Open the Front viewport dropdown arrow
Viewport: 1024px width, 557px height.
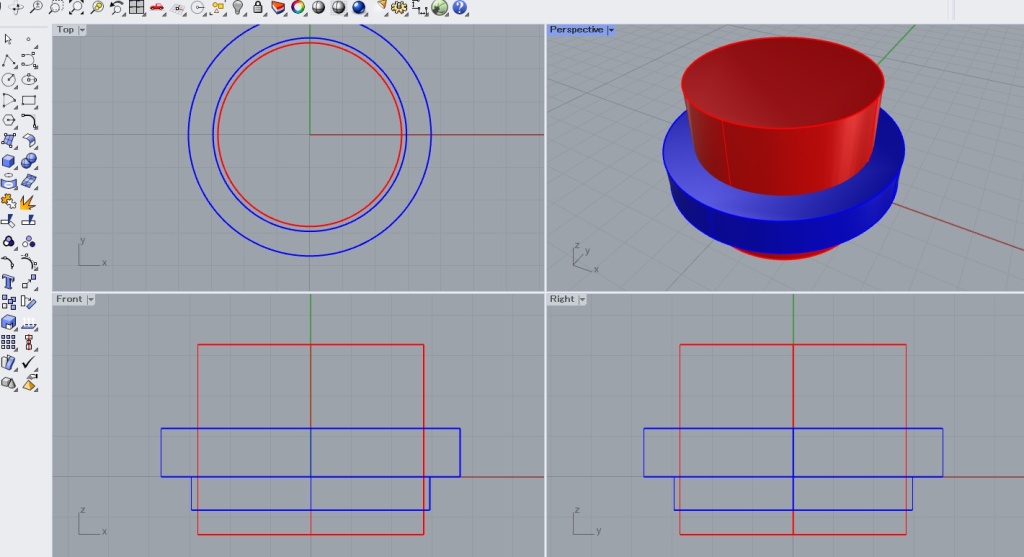(x=90, y=299)
